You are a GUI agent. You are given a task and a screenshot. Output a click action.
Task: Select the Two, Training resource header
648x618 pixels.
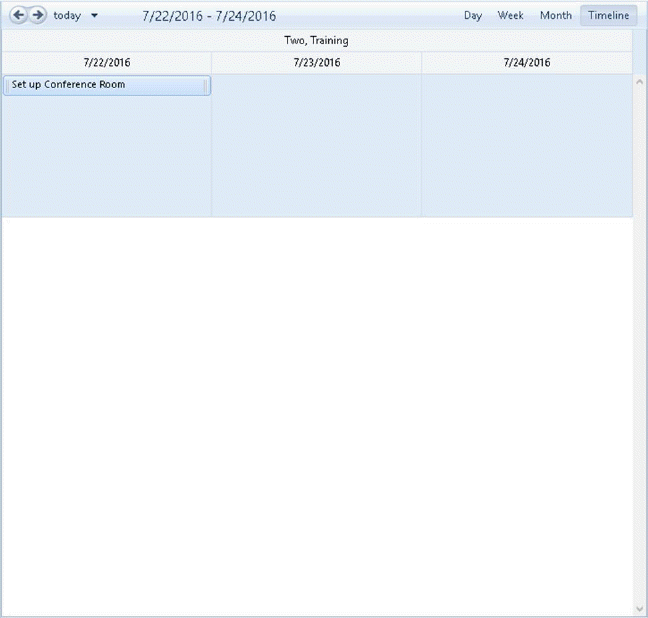(x=316, y=41)
